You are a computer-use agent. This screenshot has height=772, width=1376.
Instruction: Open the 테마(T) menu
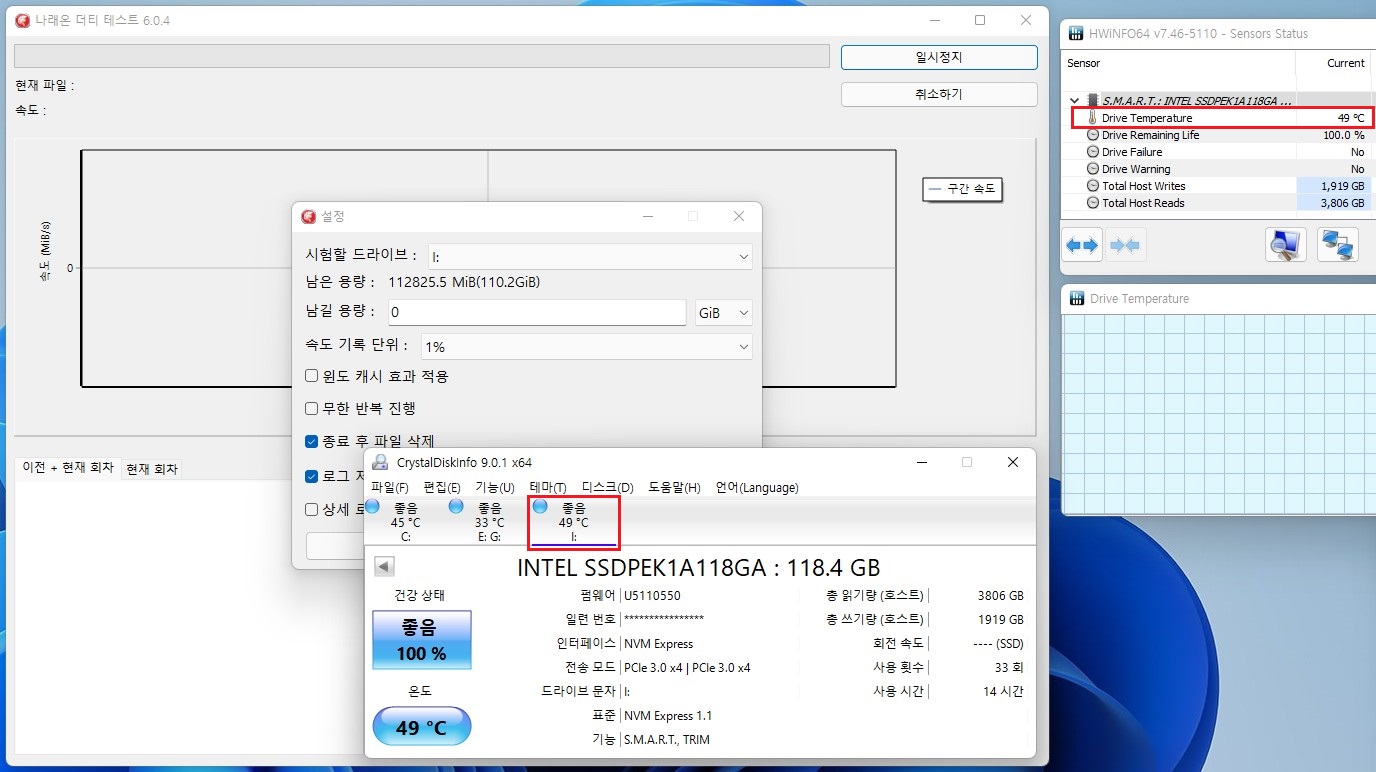(548, 488)
